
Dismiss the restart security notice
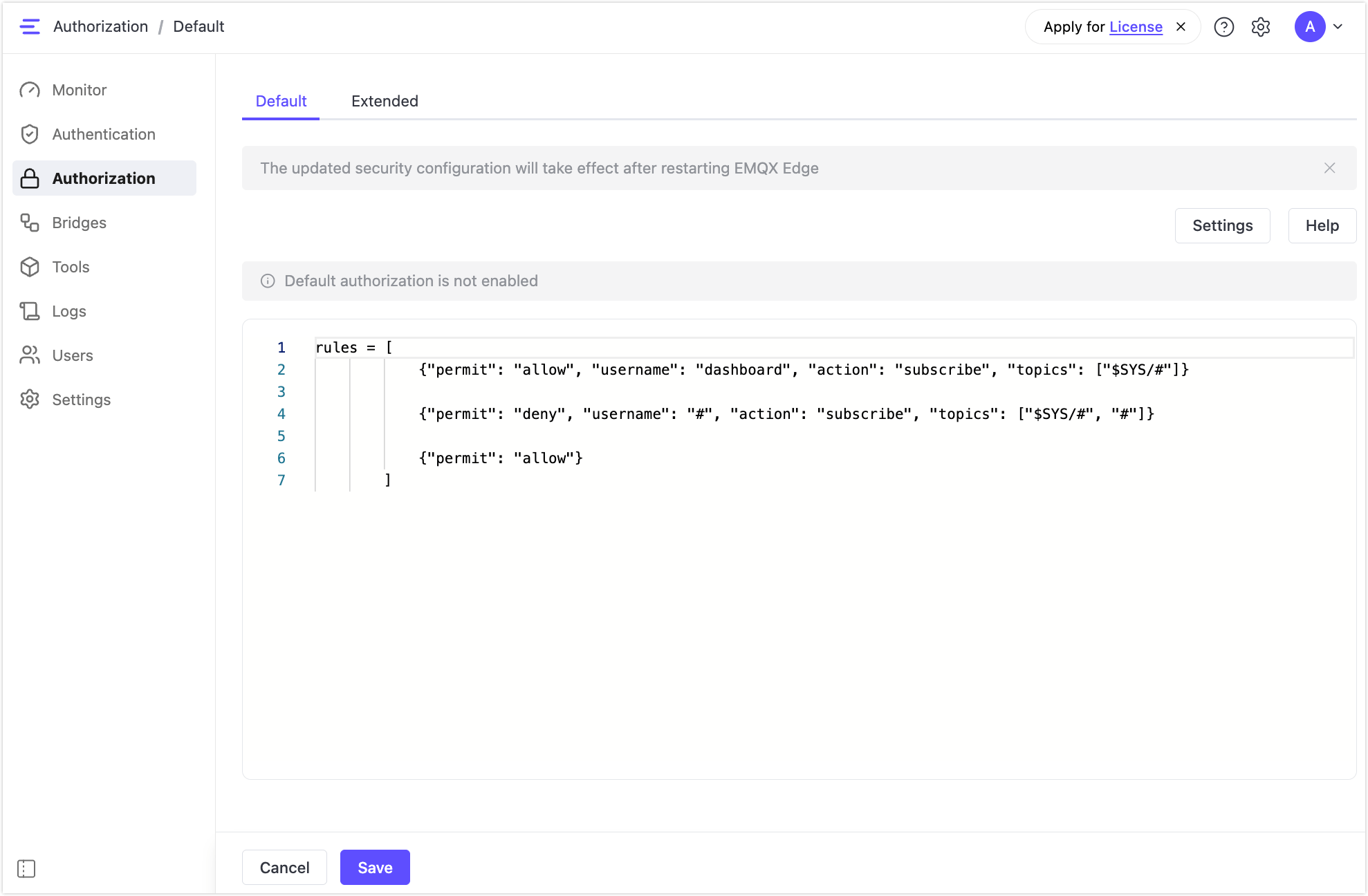(x=1329, y=168)
